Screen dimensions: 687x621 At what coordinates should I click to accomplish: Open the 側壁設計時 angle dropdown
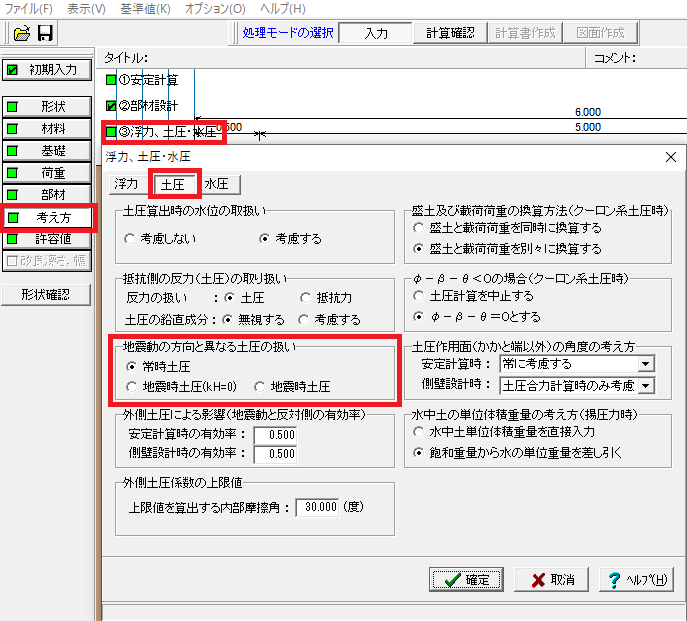[x=577, y=386]
